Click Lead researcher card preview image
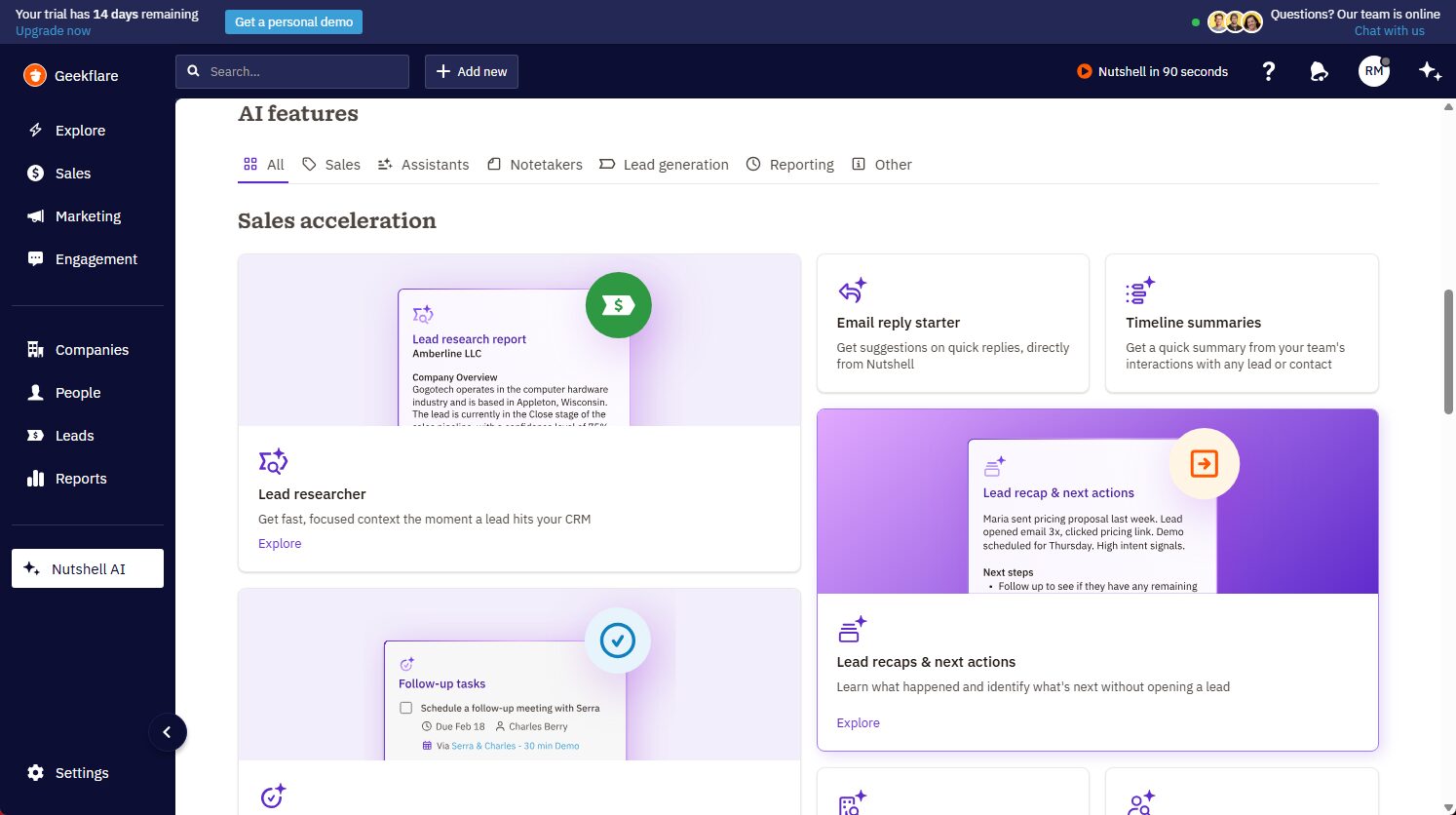Image resolution: width=1456 pixels, height=815 pixels. 519,340
